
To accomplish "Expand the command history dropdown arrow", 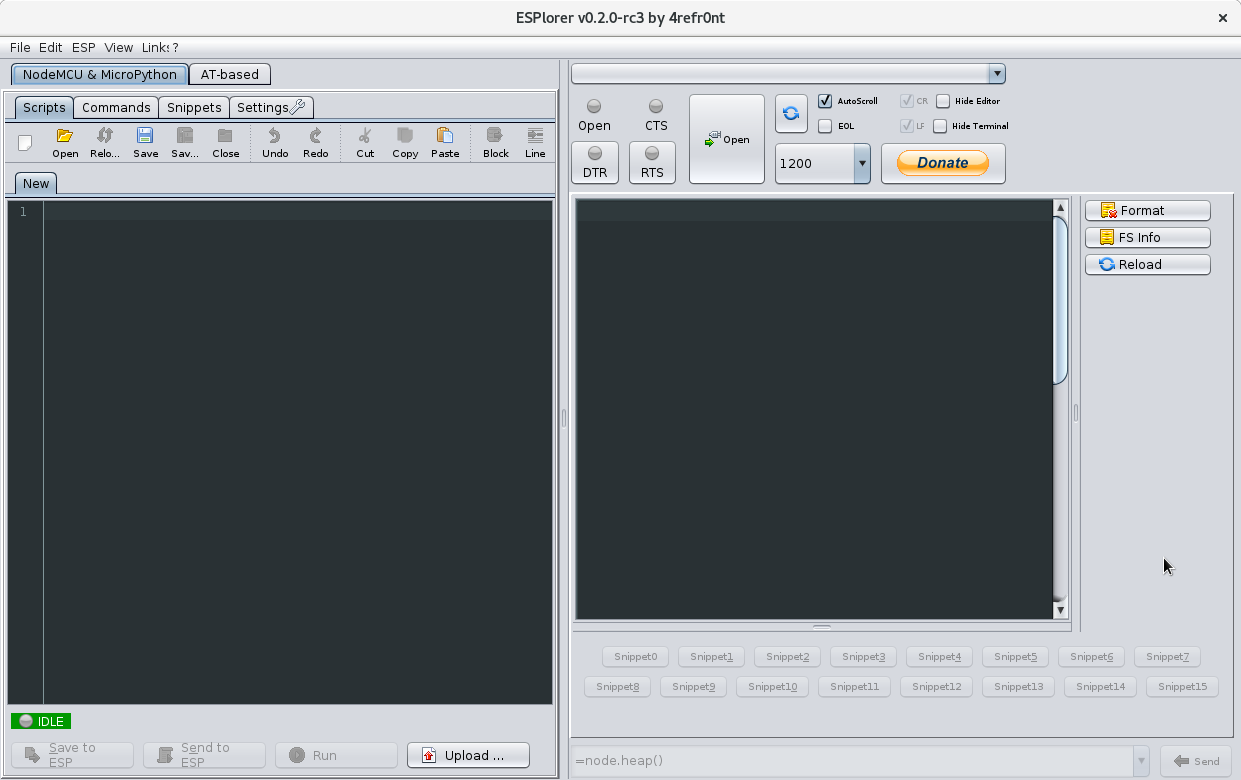I will click(x=1141, y=761).
